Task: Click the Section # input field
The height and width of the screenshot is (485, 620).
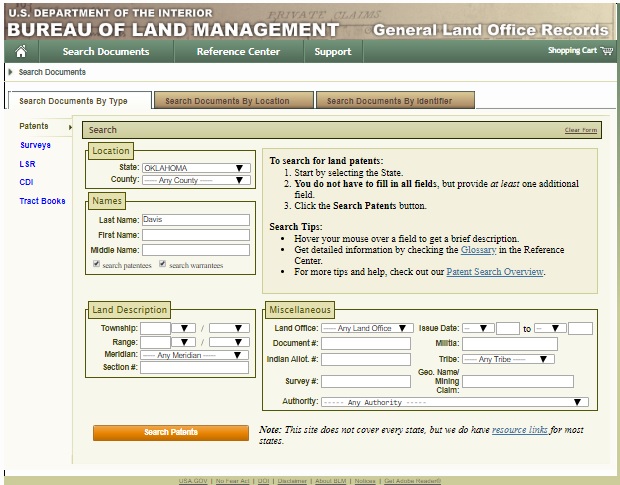Action: click(x=194, y=368)
